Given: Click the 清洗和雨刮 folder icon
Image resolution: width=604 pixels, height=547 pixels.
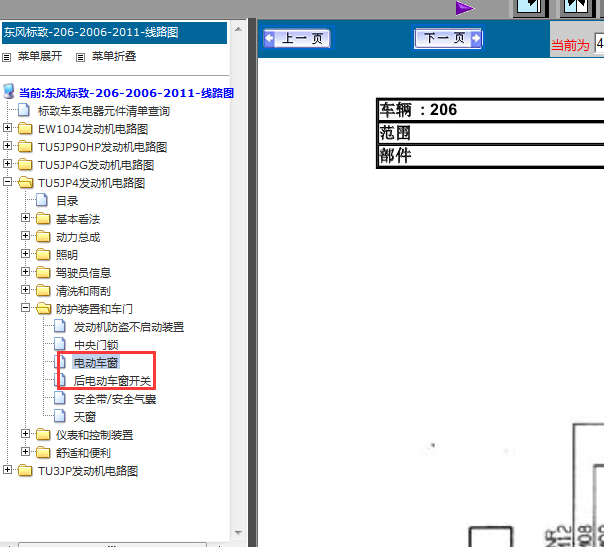Looking at the screenshot, I should (43, 290).
